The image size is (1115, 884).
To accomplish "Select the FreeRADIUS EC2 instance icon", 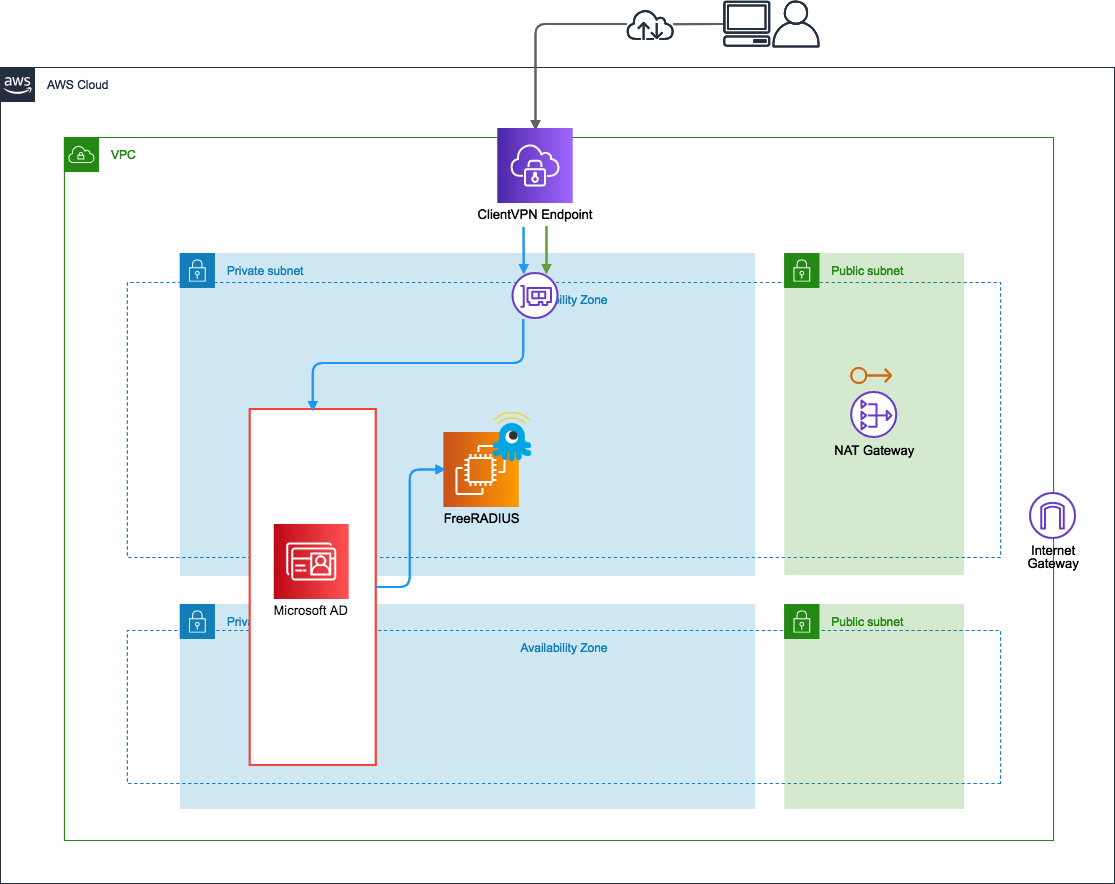I will pos(481,469).
